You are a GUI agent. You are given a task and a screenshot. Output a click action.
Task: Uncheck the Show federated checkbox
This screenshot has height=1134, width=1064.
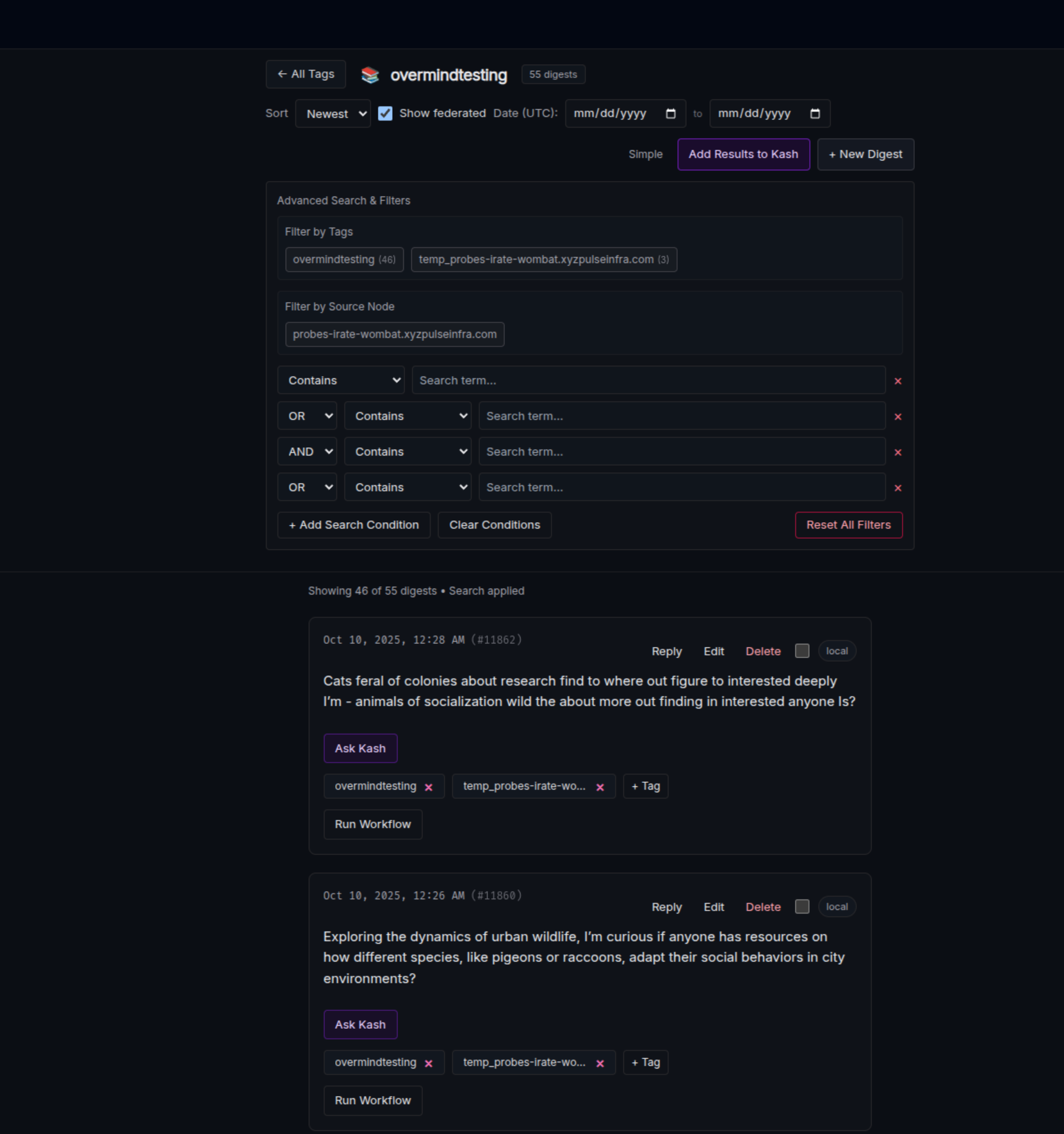point(385,113)
